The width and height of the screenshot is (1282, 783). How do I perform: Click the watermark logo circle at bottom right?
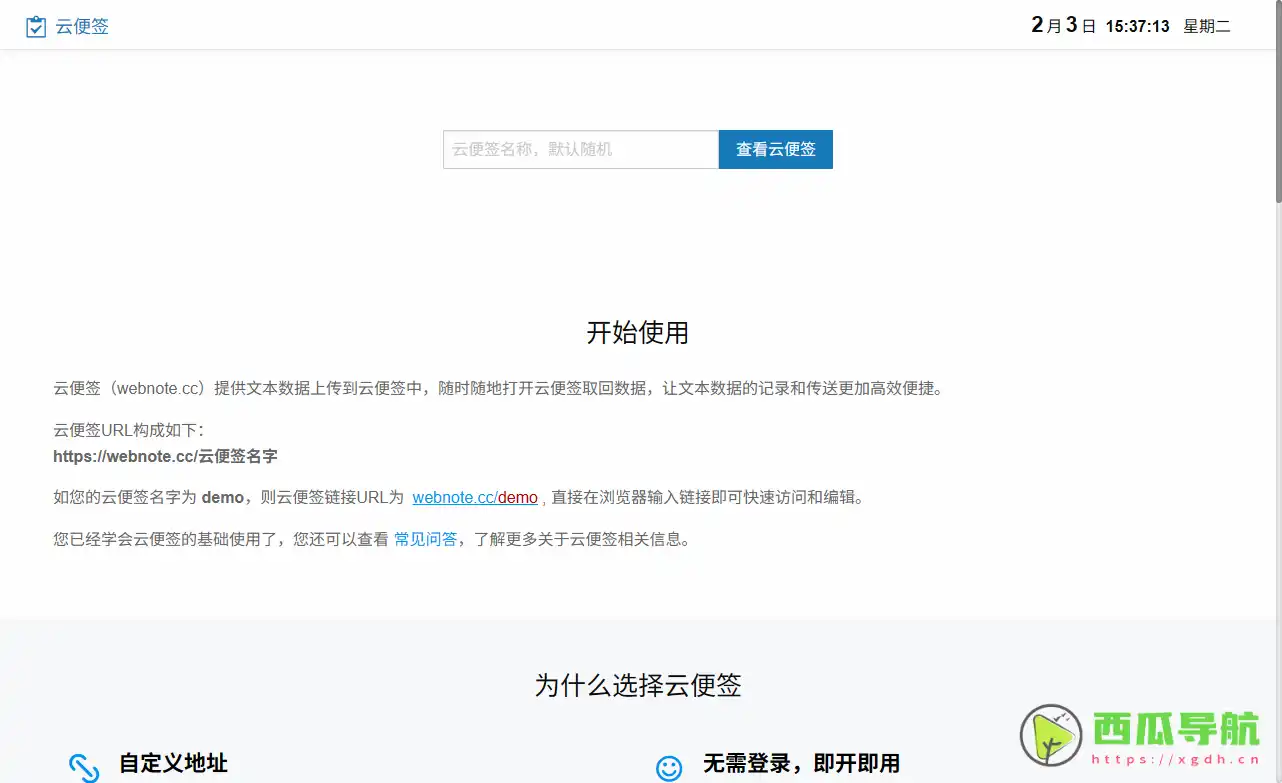pos(1052,737)
